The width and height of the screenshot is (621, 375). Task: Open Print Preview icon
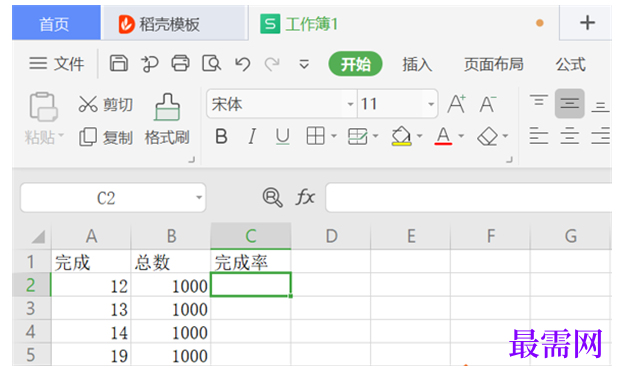pos(211,63)
